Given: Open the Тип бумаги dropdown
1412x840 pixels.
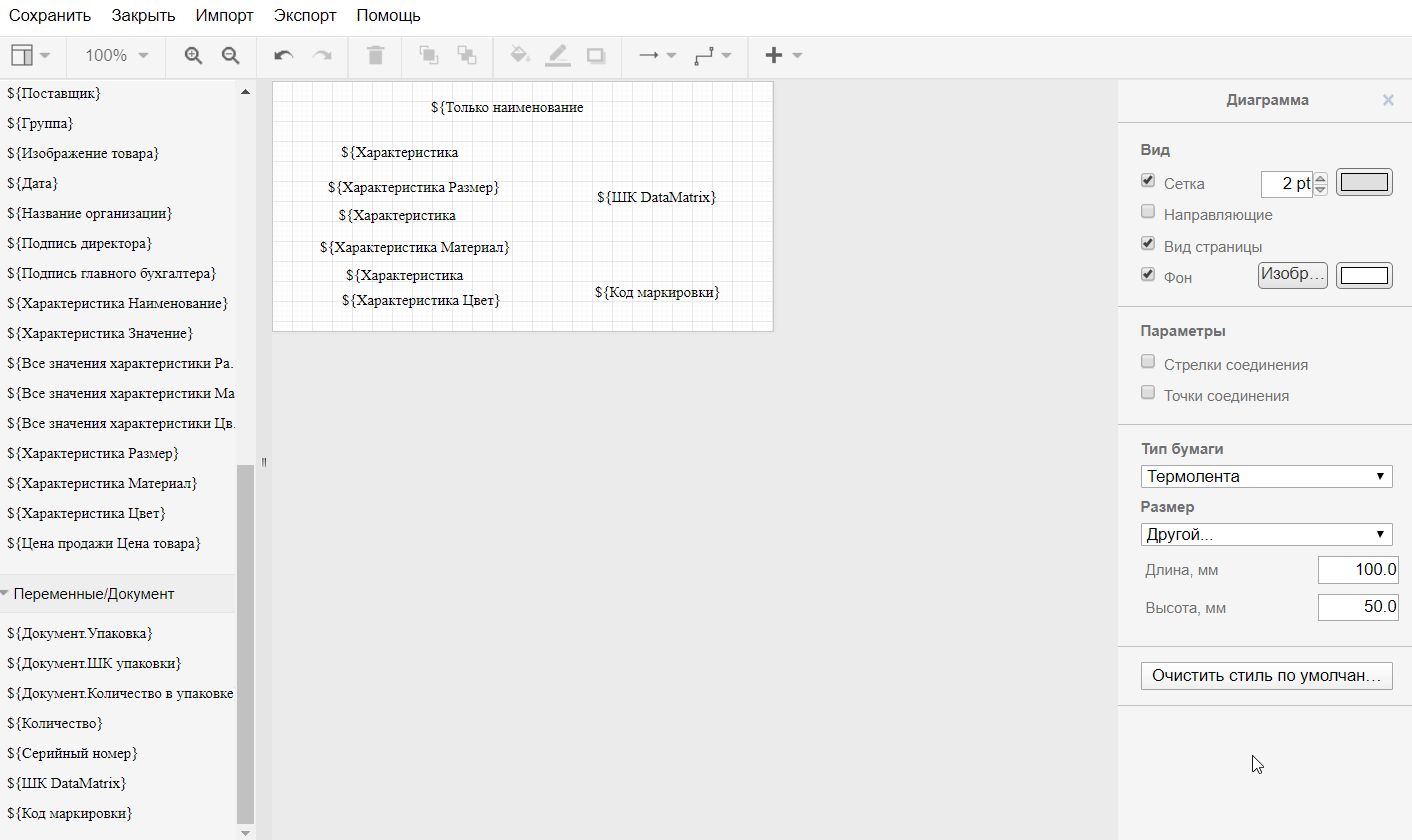Looking at the screenshot, I should 1266,476.
